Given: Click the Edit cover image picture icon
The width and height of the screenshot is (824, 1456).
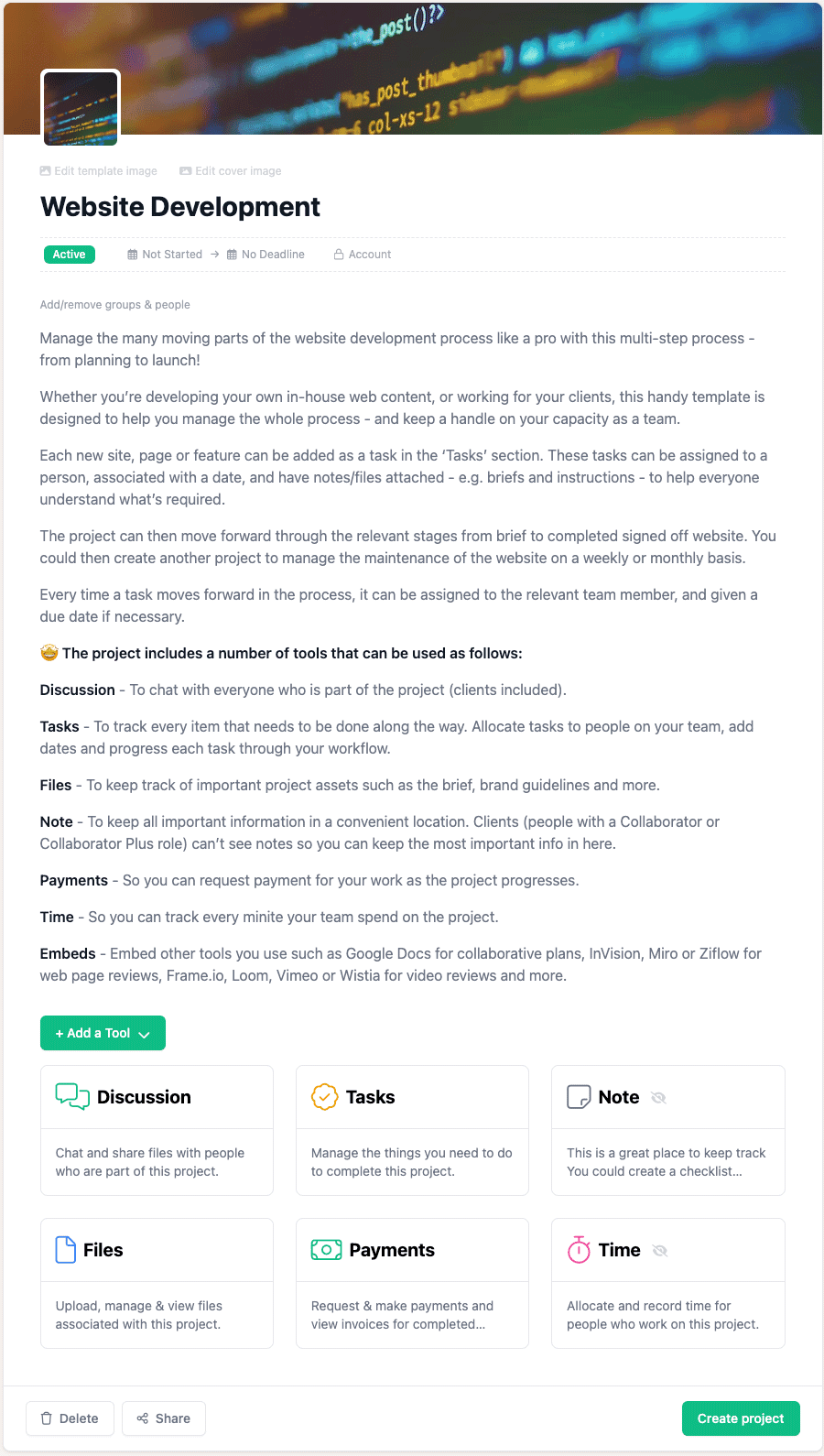Looking at the screenshot, I should tap(186, 170).
